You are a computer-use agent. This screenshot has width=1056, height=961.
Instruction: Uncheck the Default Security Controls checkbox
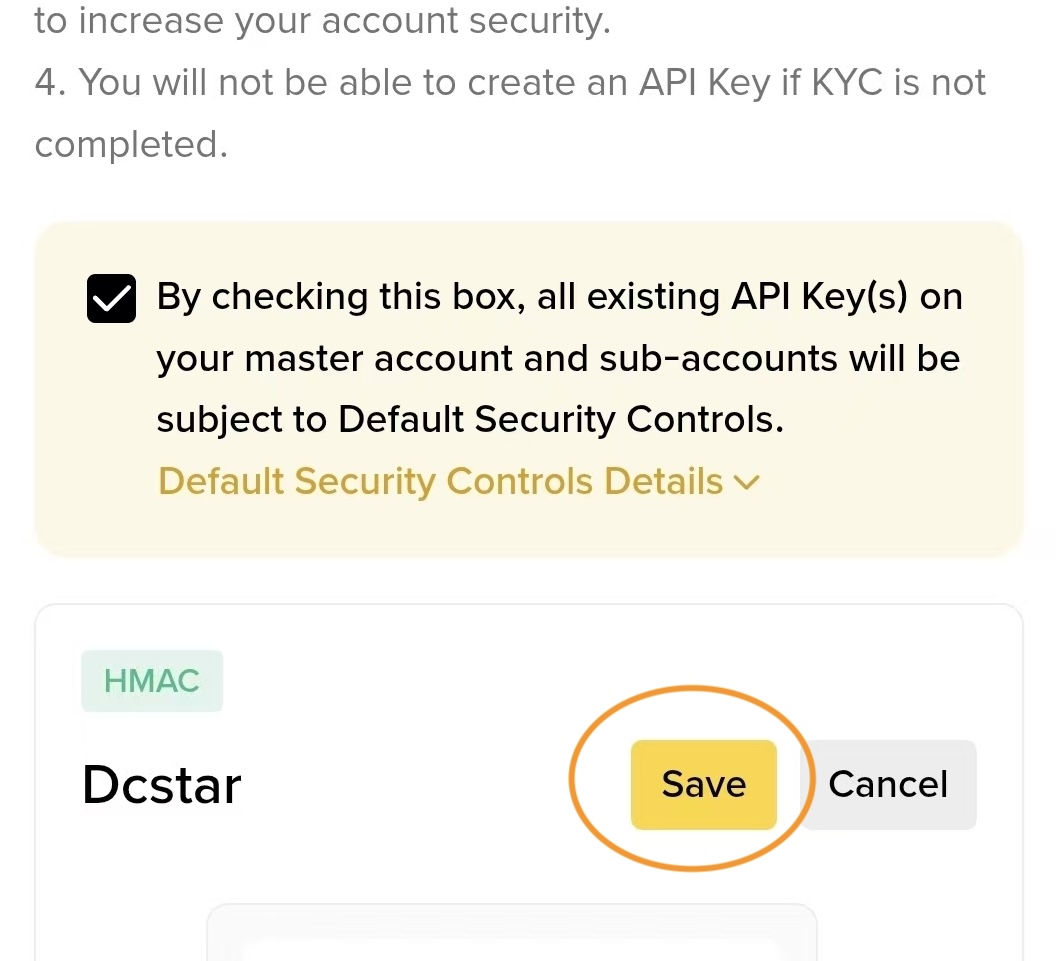point(111,299)
